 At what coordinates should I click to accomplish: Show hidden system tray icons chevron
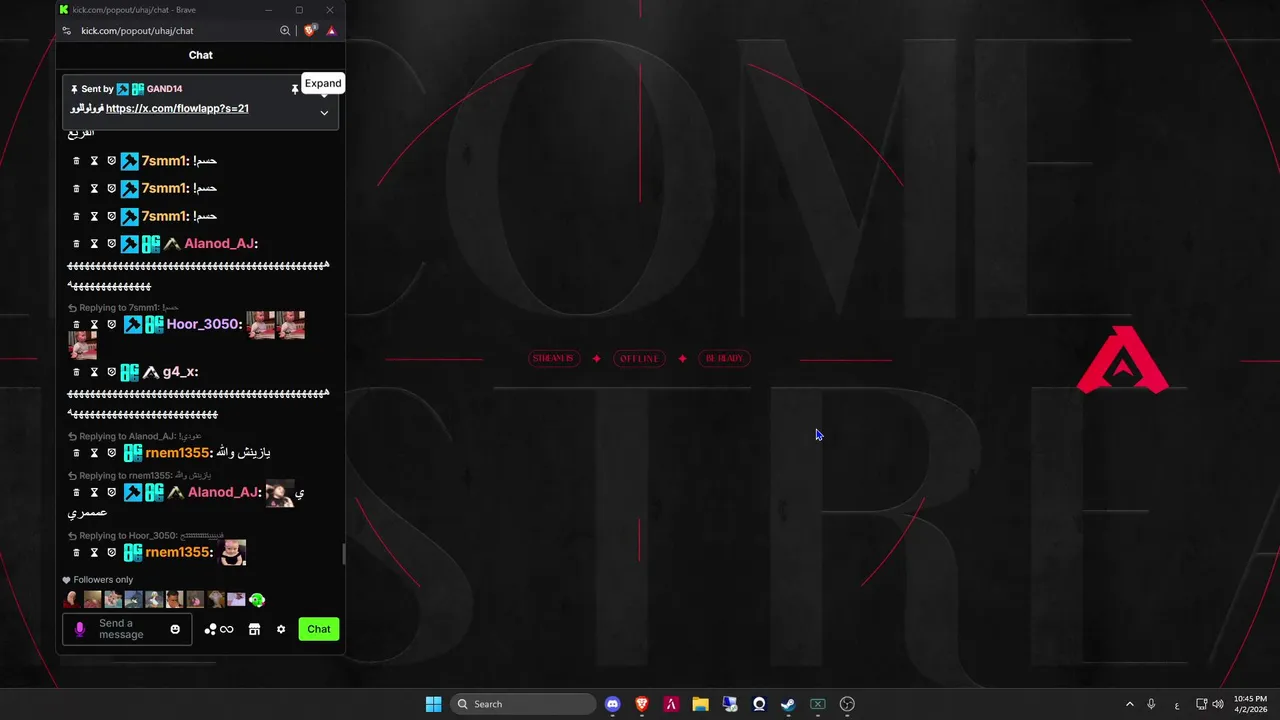[1130, 704]
